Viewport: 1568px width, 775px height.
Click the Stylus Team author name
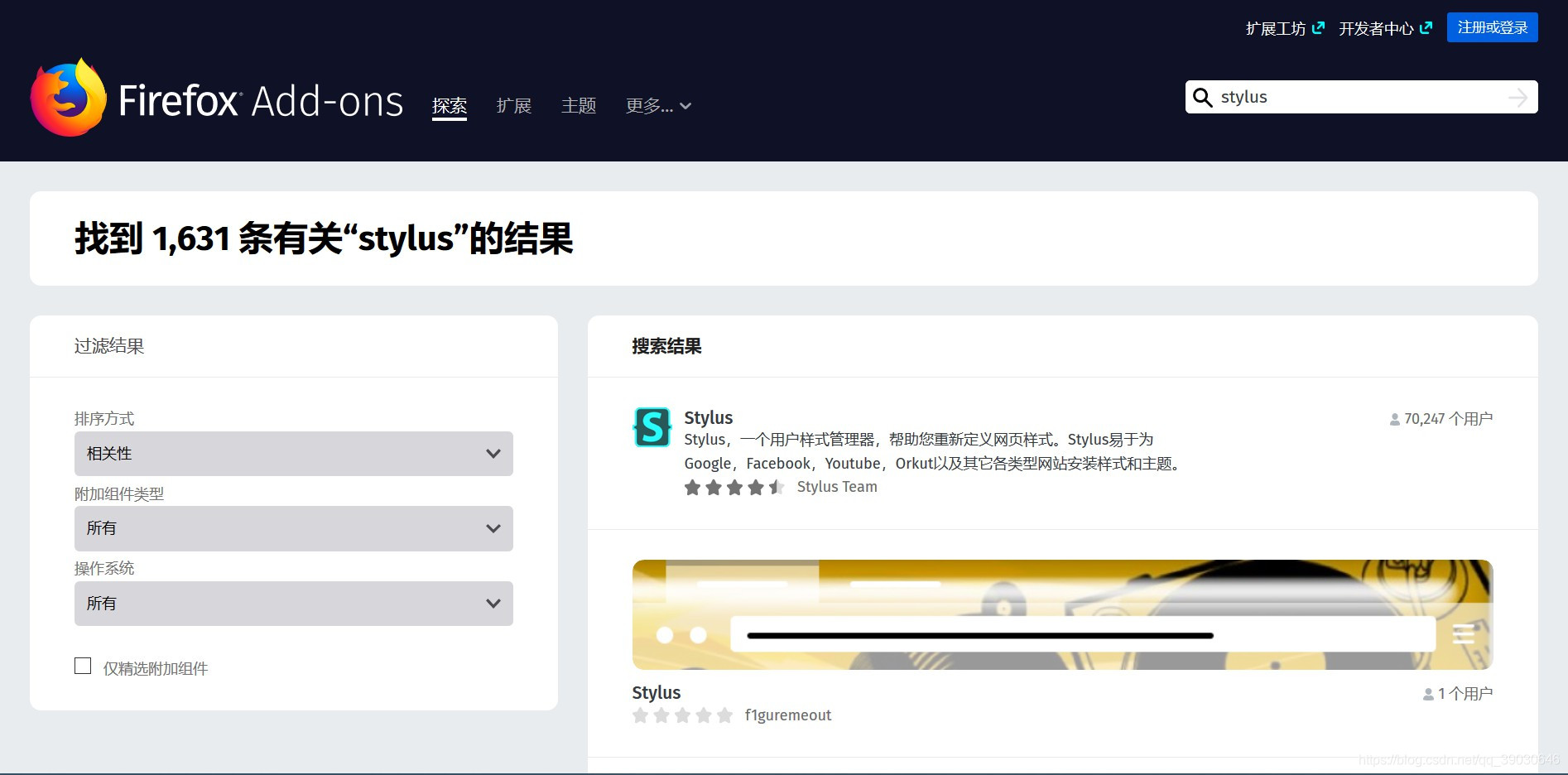[x=837, y=487]
